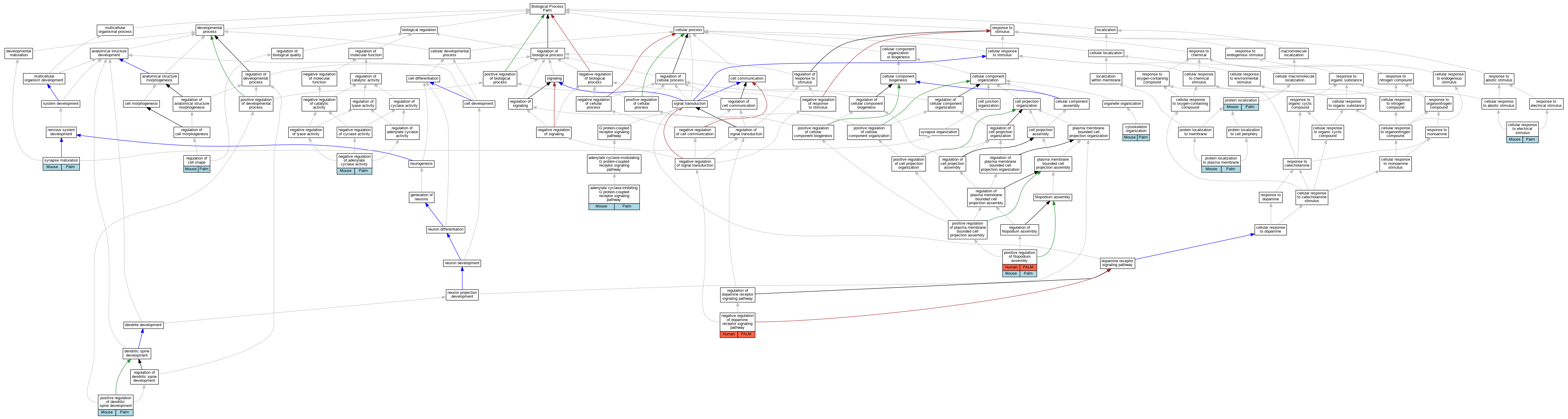Image resolution: width=1568 pixels, height=419 pixels.
Task: Select the 'developmental maturation' node
Action: click(x=18, y=54)
